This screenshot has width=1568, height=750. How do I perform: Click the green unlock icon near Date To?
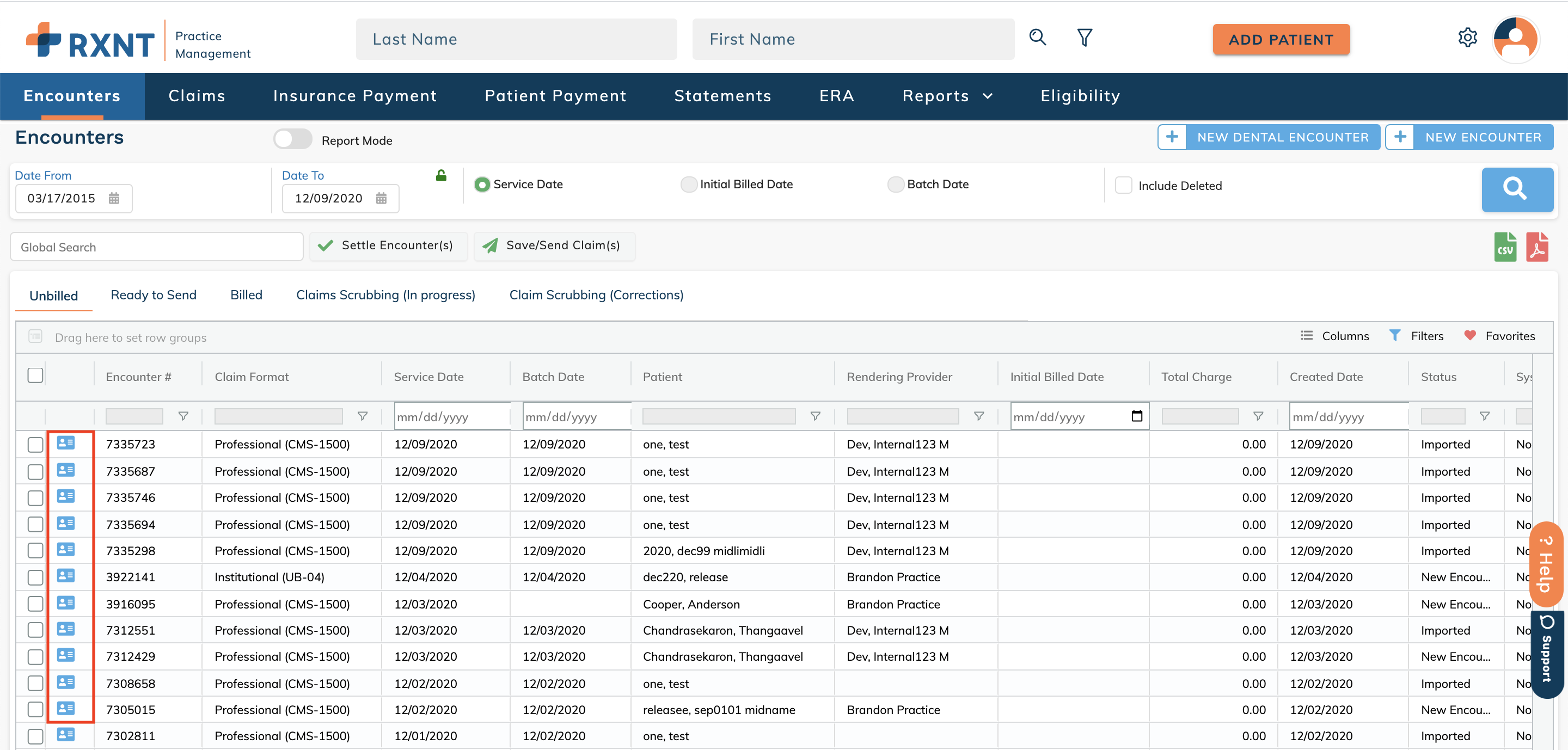[442, 176]
